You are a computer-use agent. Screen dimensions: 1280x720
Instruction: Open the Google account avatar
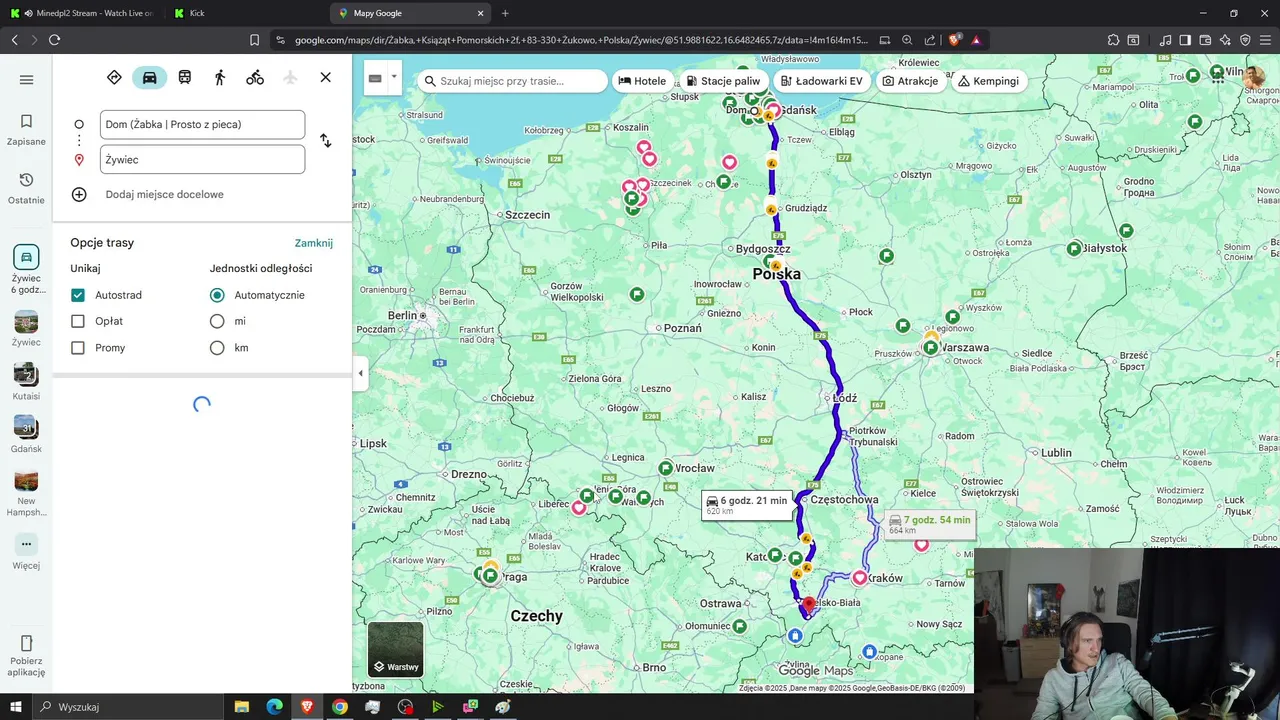1254,78
